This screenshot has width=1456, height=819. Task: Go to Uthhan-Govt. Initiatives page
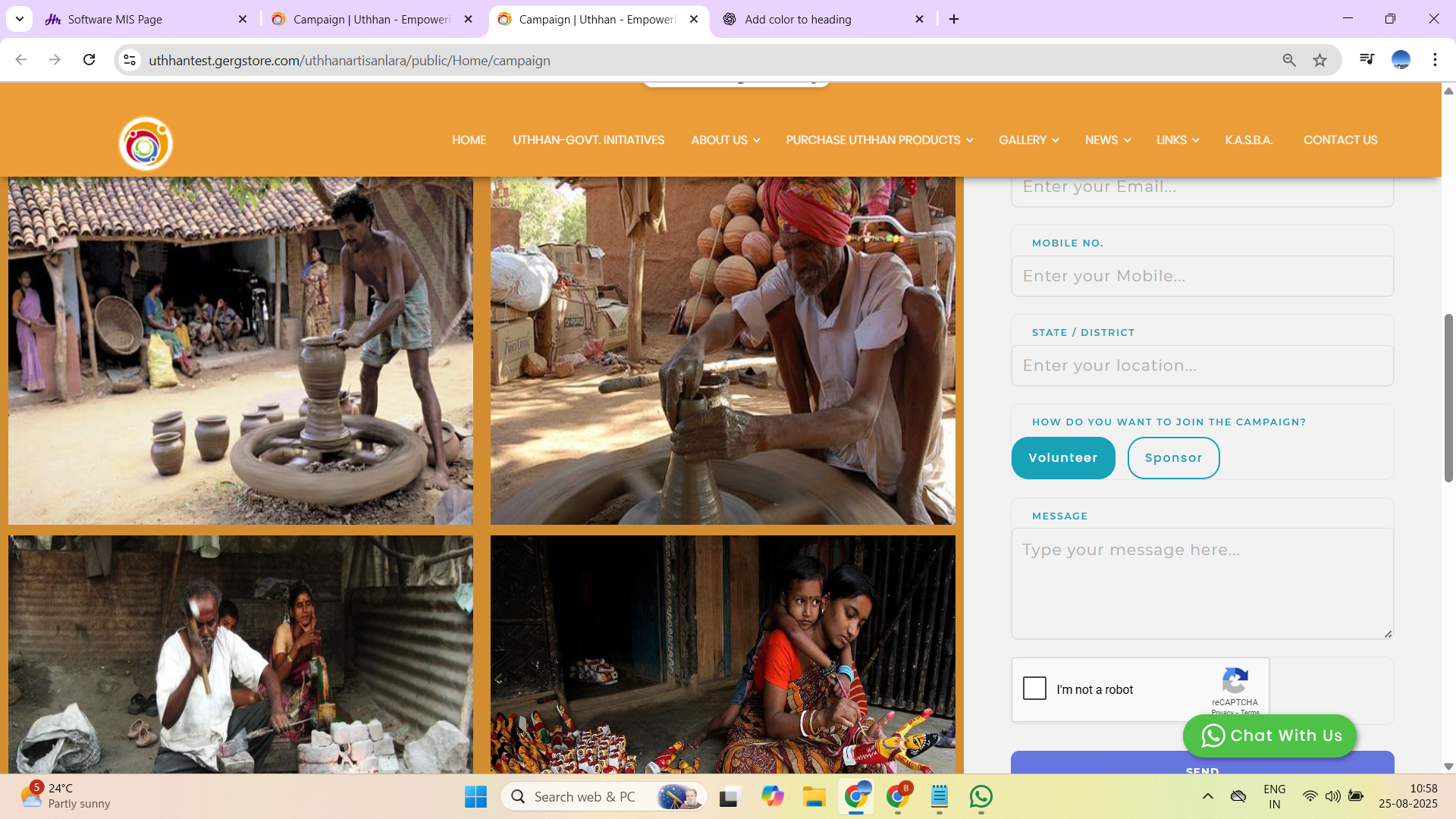(x=588, y=140)
